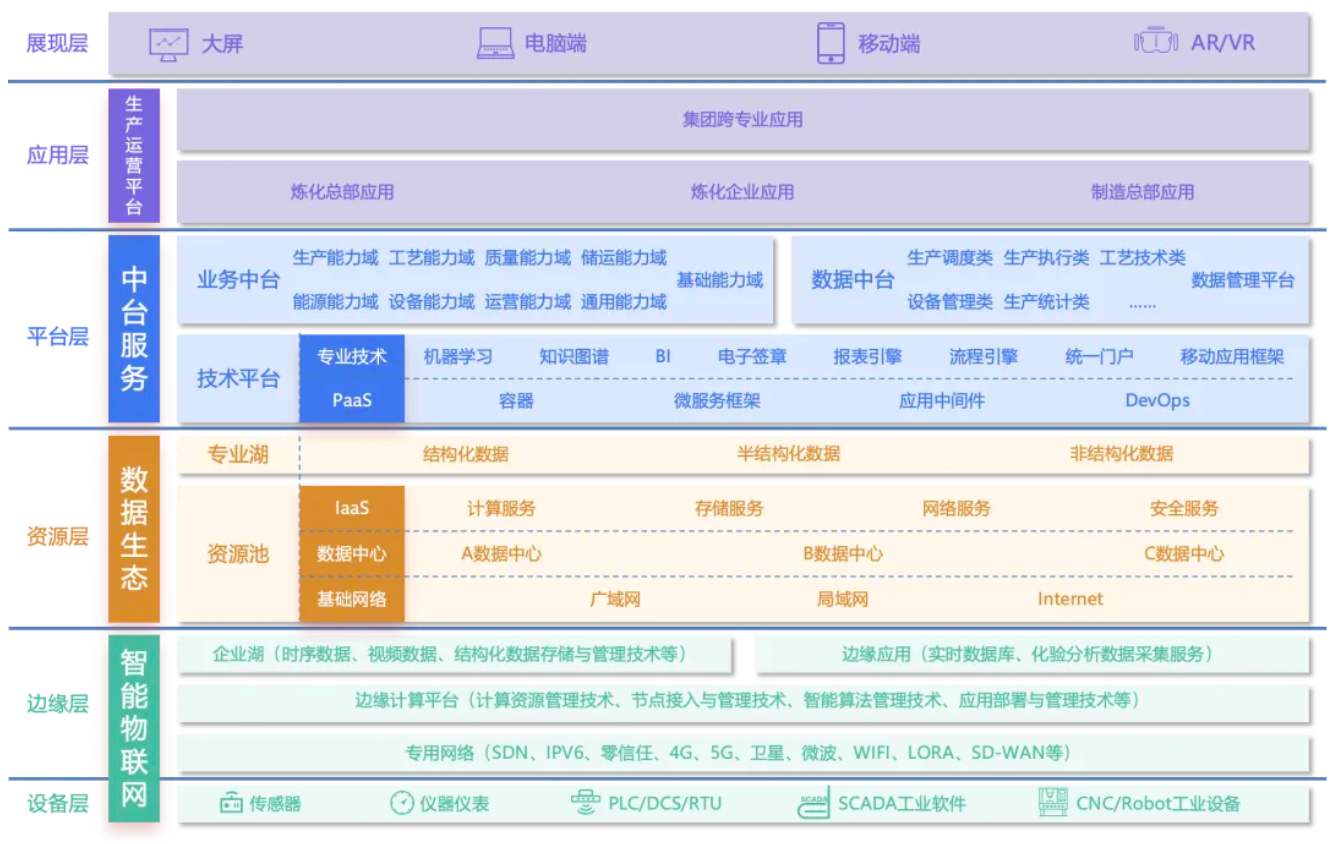
Task: Click the sensor icon beside 传感器
Action: [231, 803]
